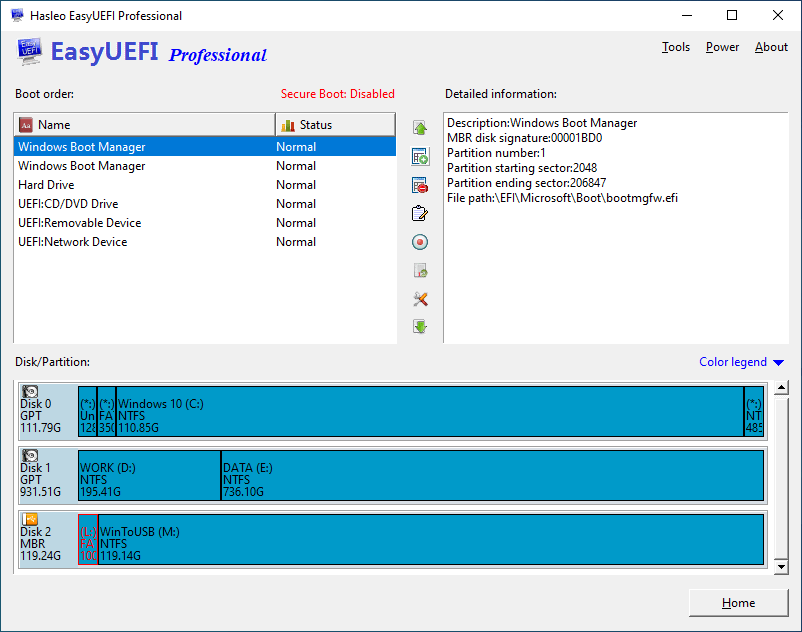Edit the Windows Boot Manager entry
Image resolution: width=802 pixels, height=632 pixels.
pos(420,212)
